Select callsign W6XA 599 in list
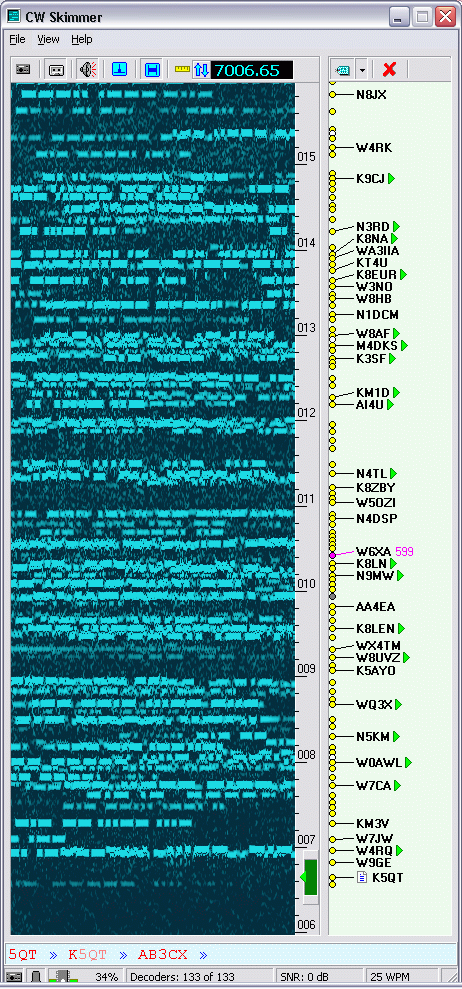This screenshot has height=989, width=462. (x=384, y=551)
